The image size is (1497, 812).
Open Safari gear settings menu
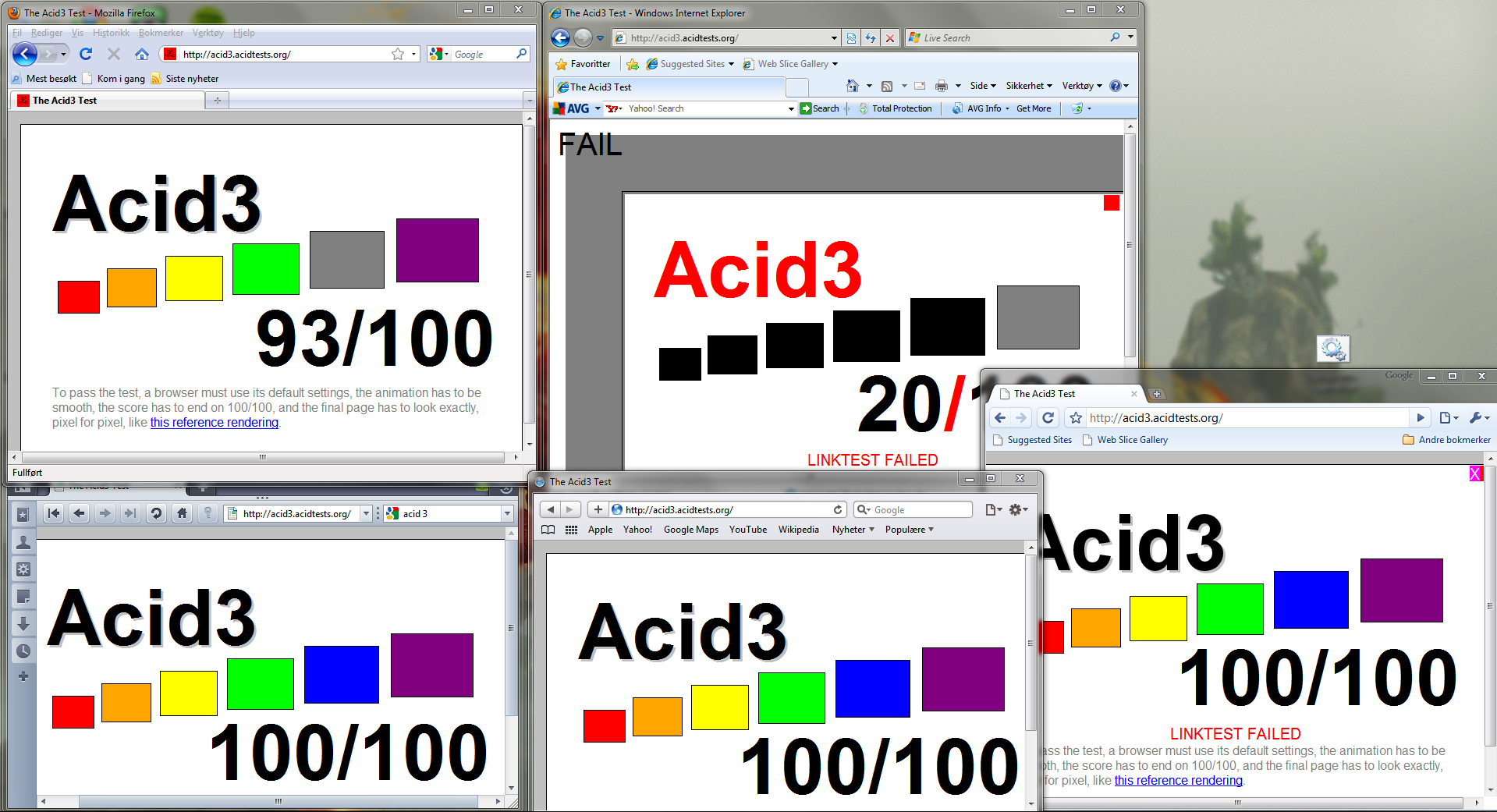click(x=1019, y=509)
